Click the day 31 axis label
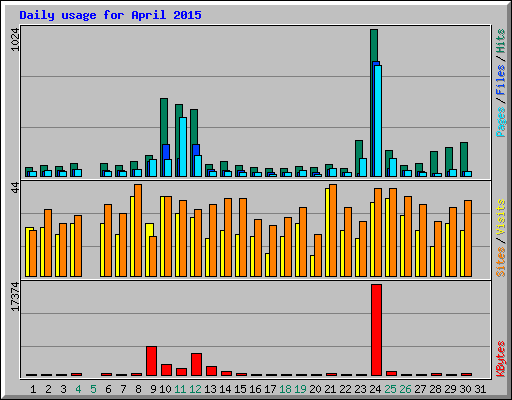The height and width of the screenshot is (400, 512). tap(480, 389)
